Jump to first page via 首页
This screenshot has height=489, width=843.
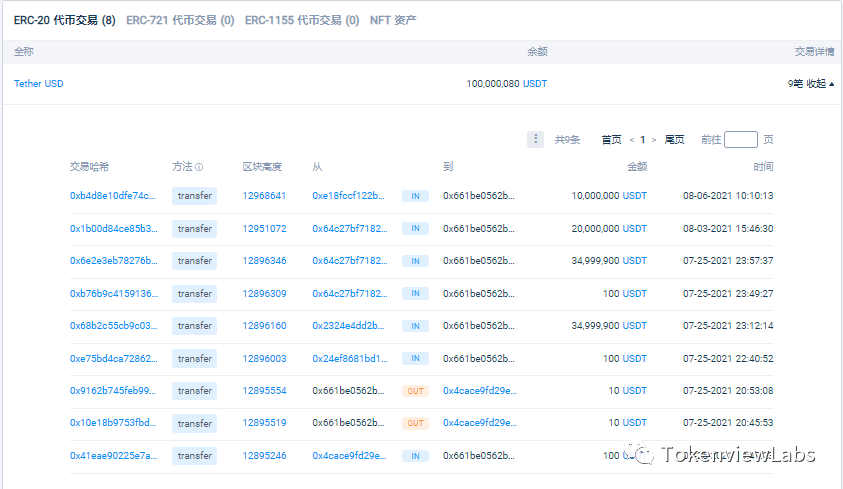611,140
